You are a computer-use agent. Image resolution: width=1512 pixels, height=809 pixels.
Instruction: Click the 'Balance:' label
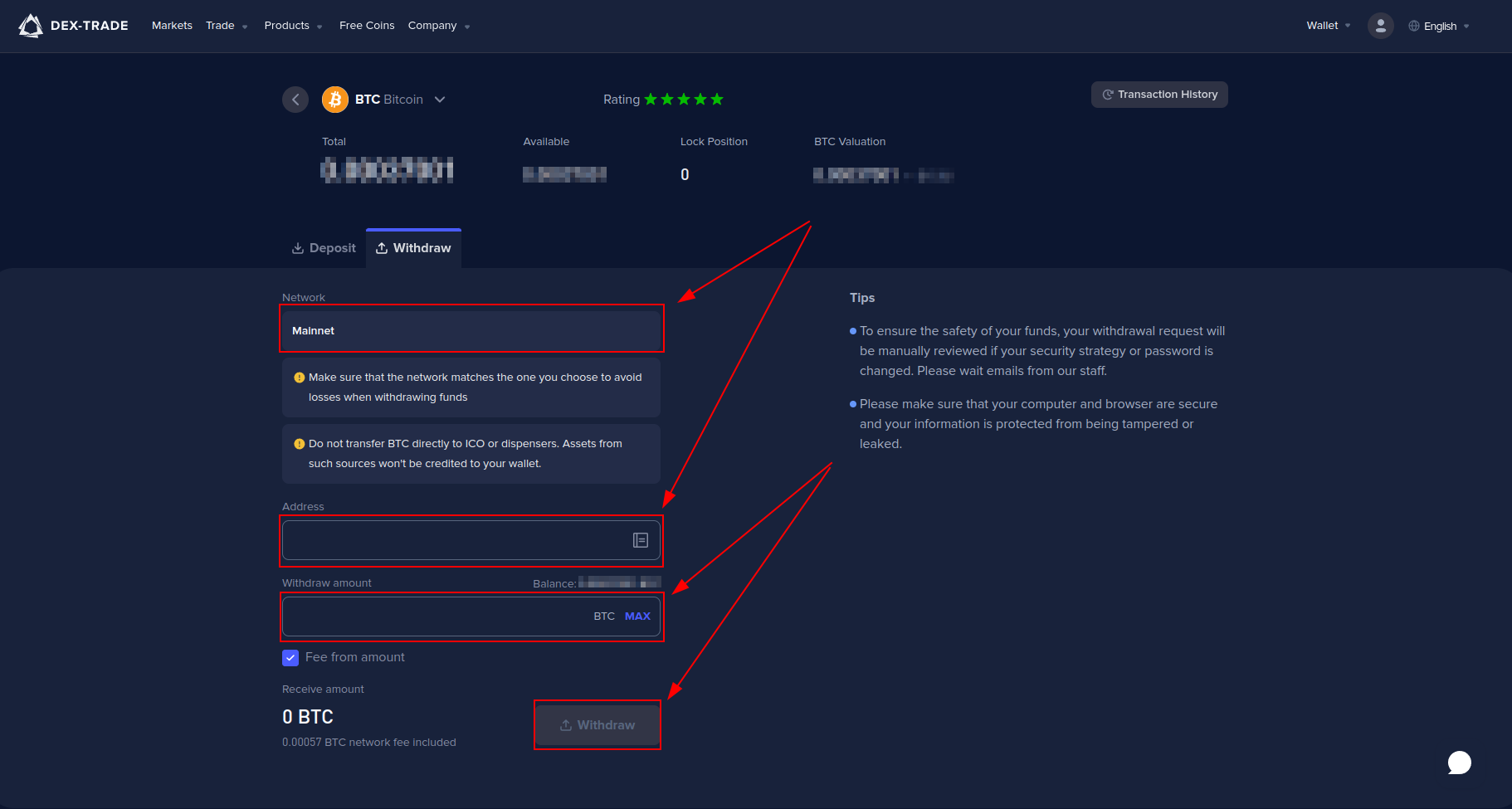point(554,583)
